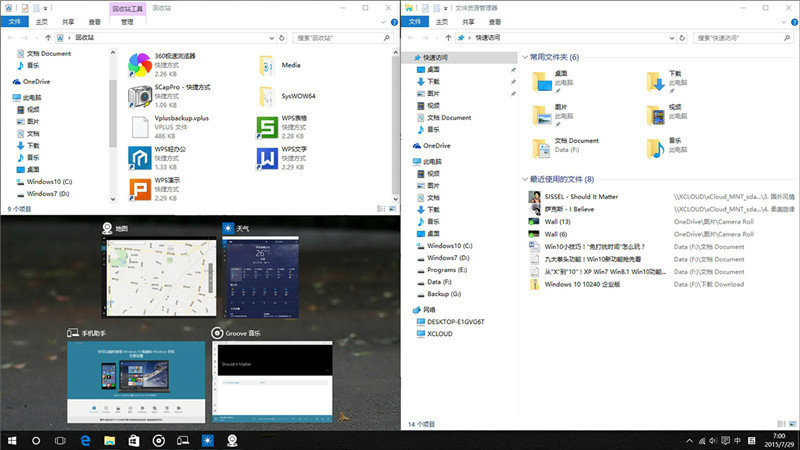Open the Edge browser from the taskbar
800x450 pixels.
coord(85,440)
